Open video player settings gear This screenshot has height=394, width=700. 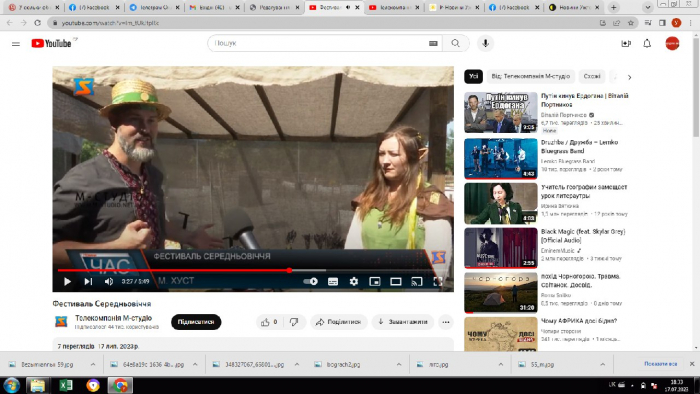pos(354,282)
